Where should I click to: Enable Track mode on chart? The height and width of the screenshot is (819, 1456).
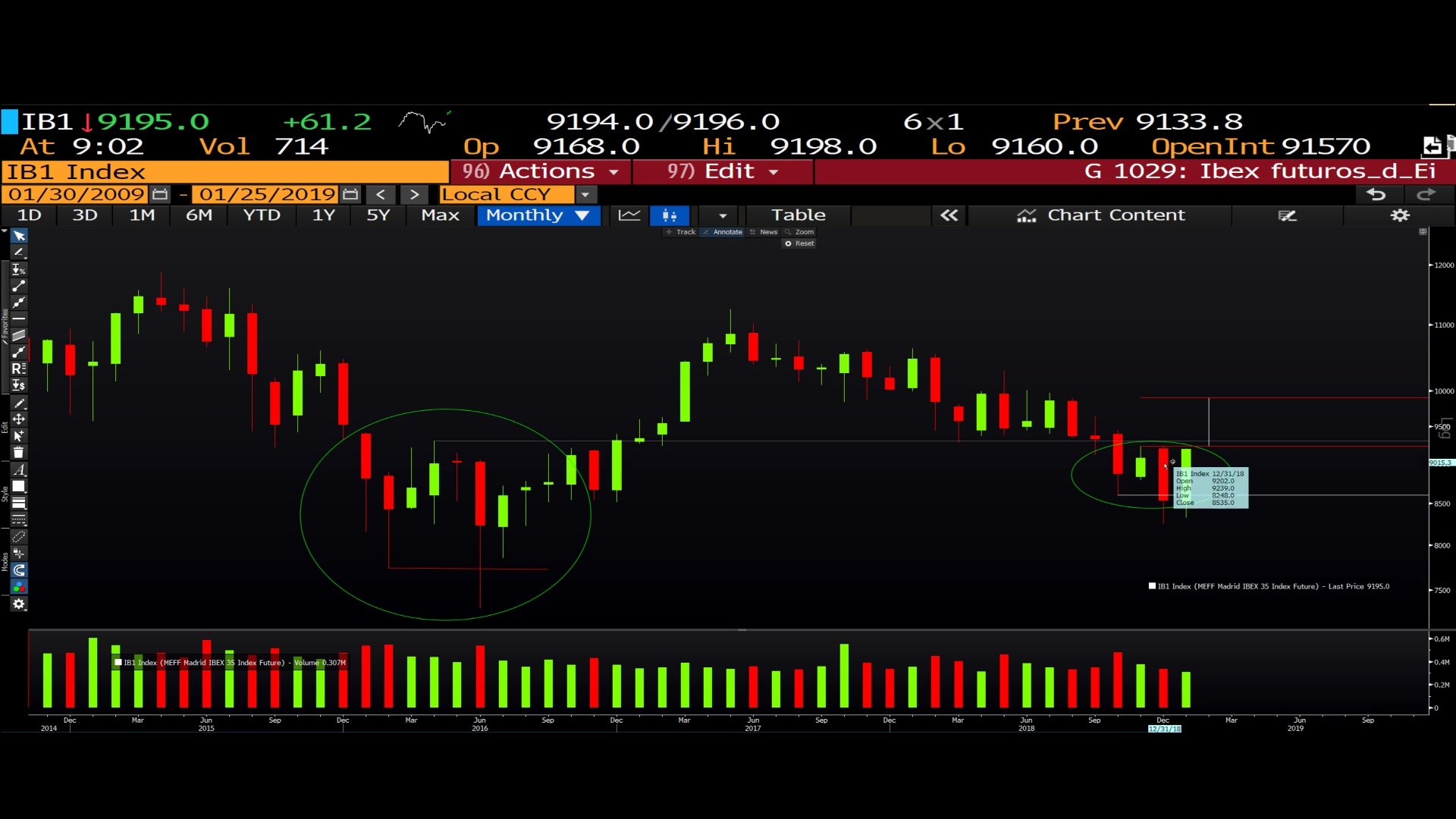click(x=681, y=232)
